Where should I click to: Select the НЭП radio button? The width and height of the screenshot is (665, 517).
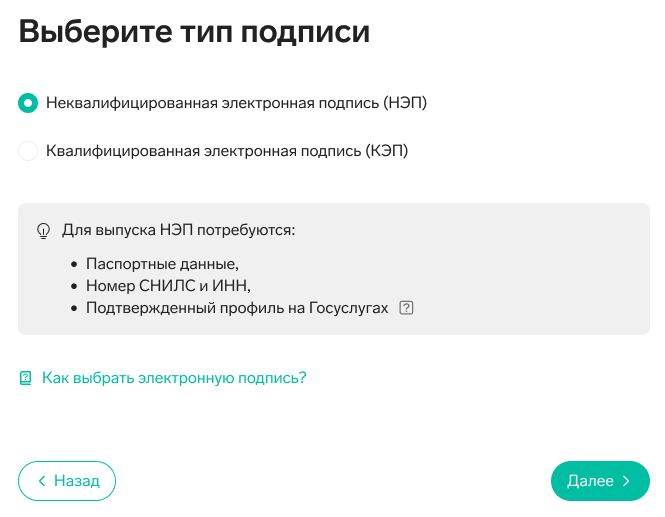[x=28, y=103]
